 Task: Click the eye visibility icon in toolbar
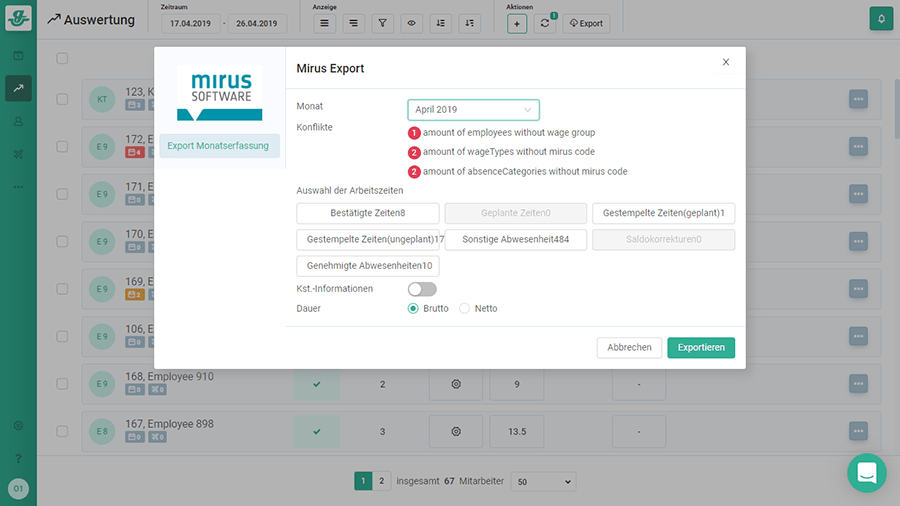pyautogui.click(x=412, y=23)
